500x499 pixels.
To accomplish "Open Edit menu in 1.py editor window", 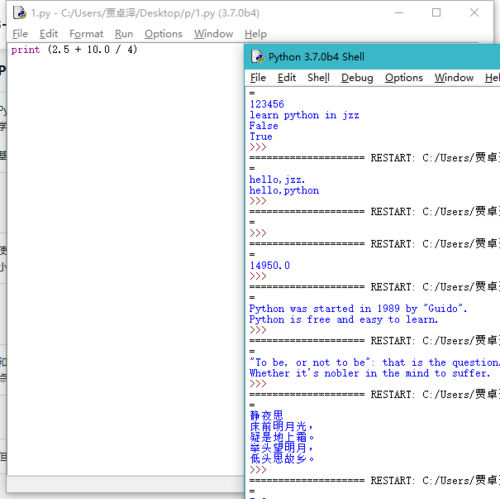I will click(49, 34).
